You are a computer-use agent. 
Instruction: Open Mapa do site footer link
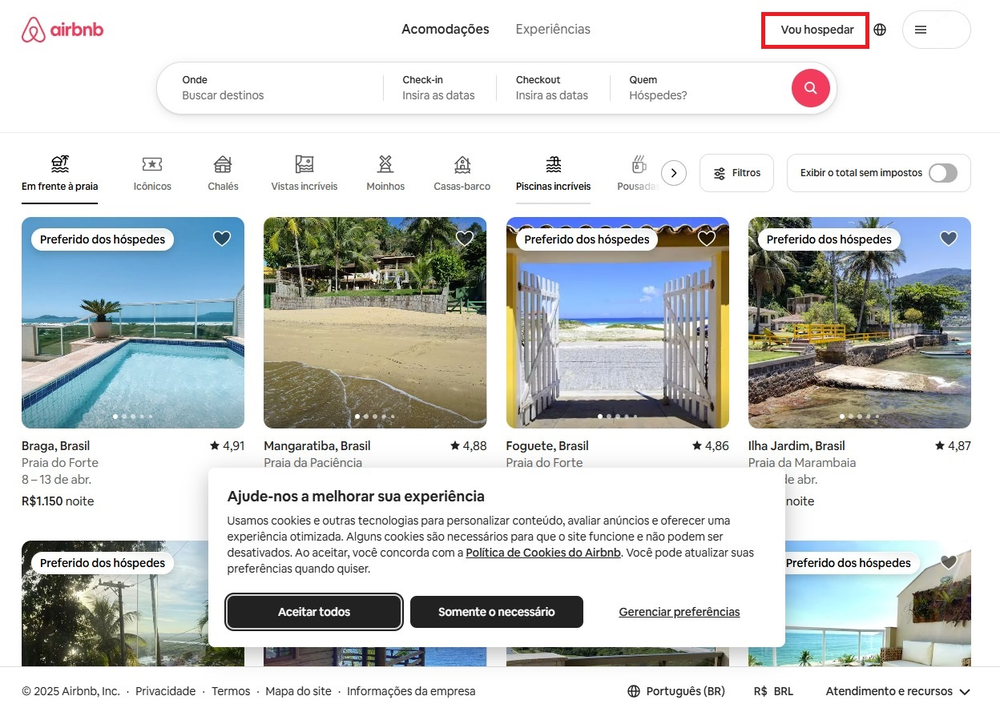[x=298, y=691]
